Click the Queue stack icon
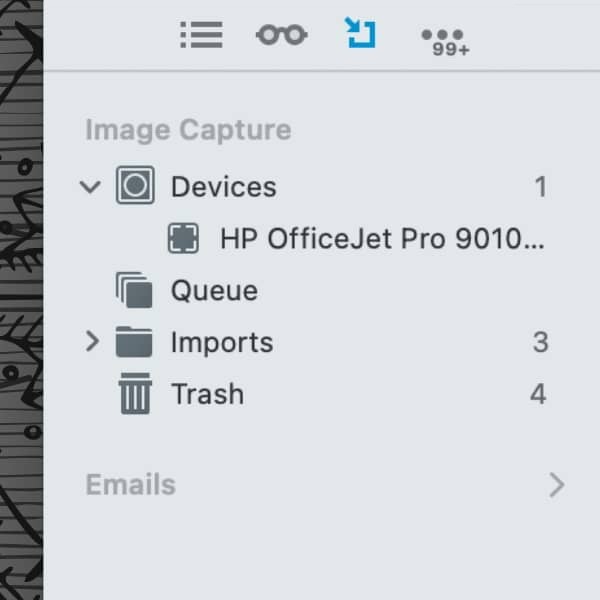Screen dimensions: 600x600 click(x=135, y=291)
